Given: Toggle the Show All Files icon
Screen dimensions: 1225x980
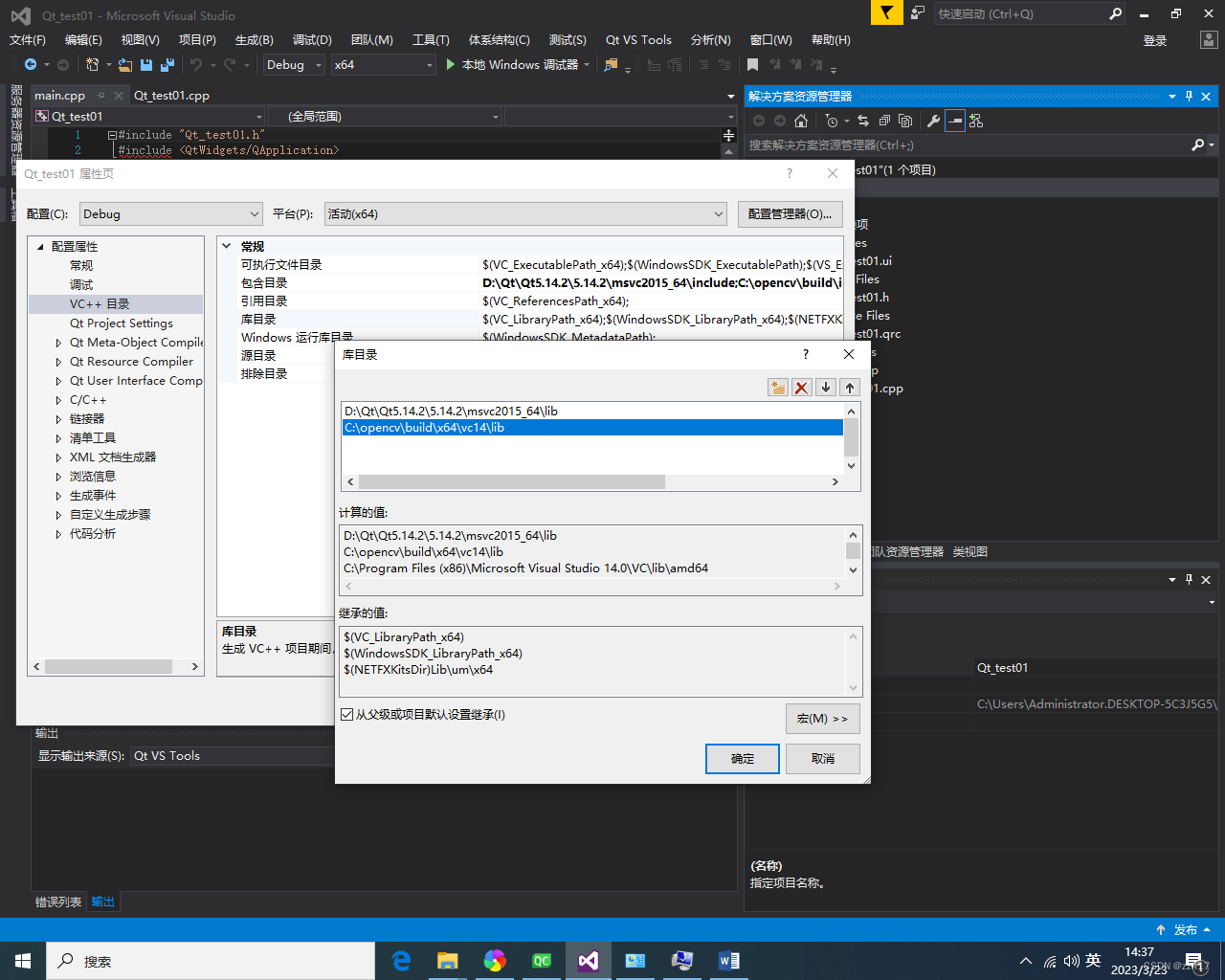Looking at the screenshot, I should (x=905, y=122).
